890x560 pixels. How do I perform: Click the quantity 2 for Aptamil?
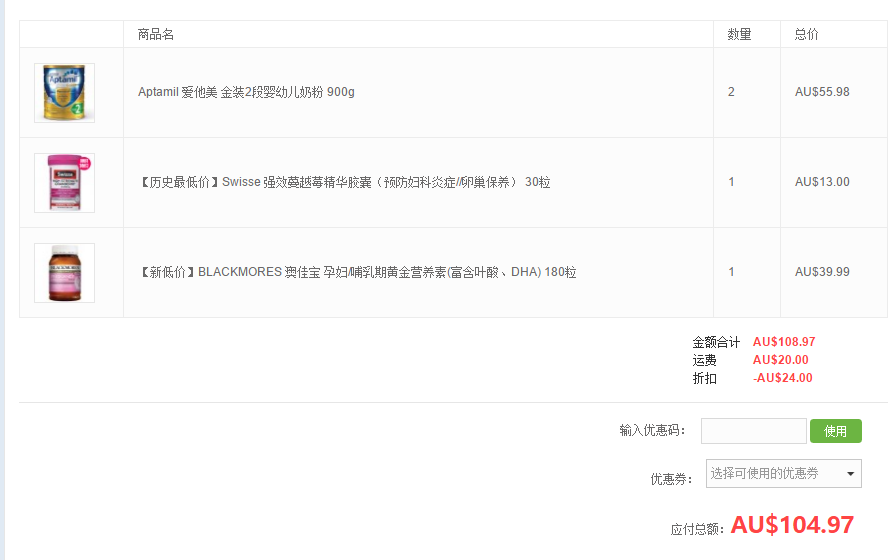click(731, 92)
